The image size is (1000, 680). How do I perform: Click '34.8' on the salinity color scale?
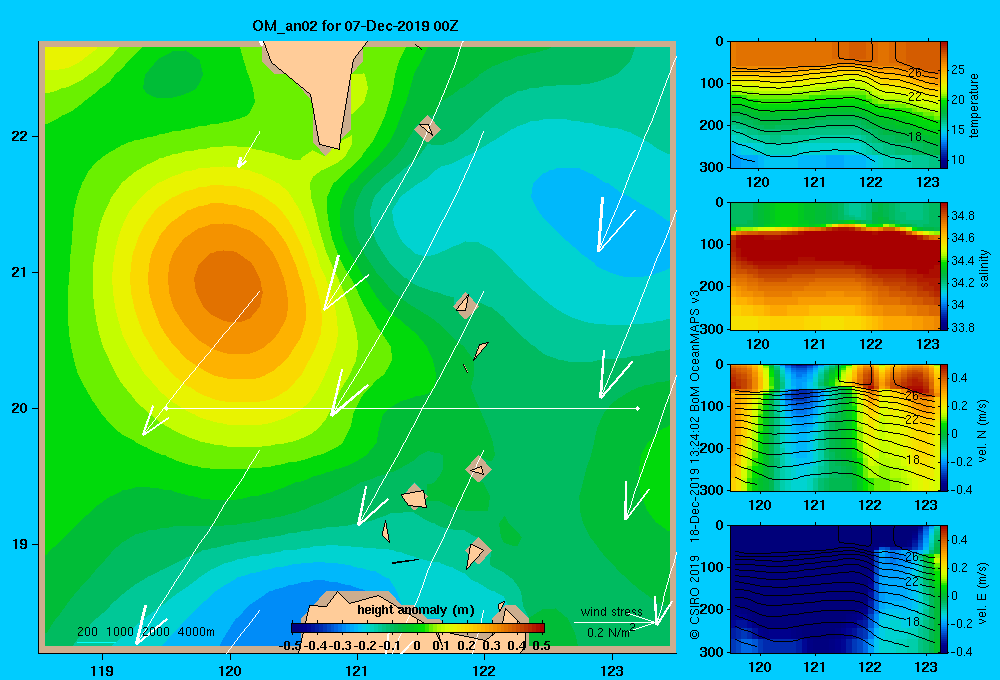[x=962, y=216]
